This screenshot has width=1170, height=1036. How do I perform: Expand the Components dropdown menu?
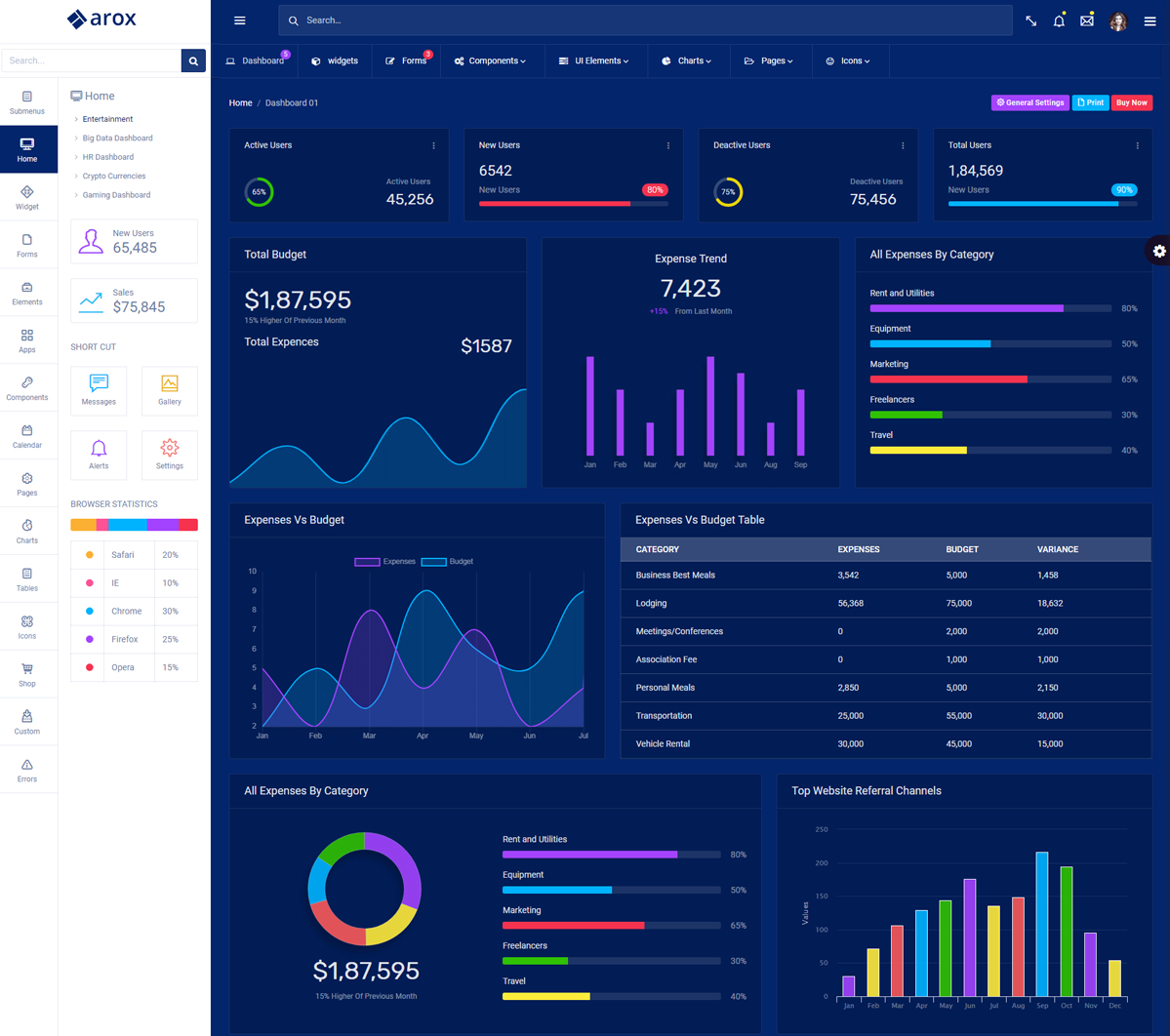tap(490, 60)
